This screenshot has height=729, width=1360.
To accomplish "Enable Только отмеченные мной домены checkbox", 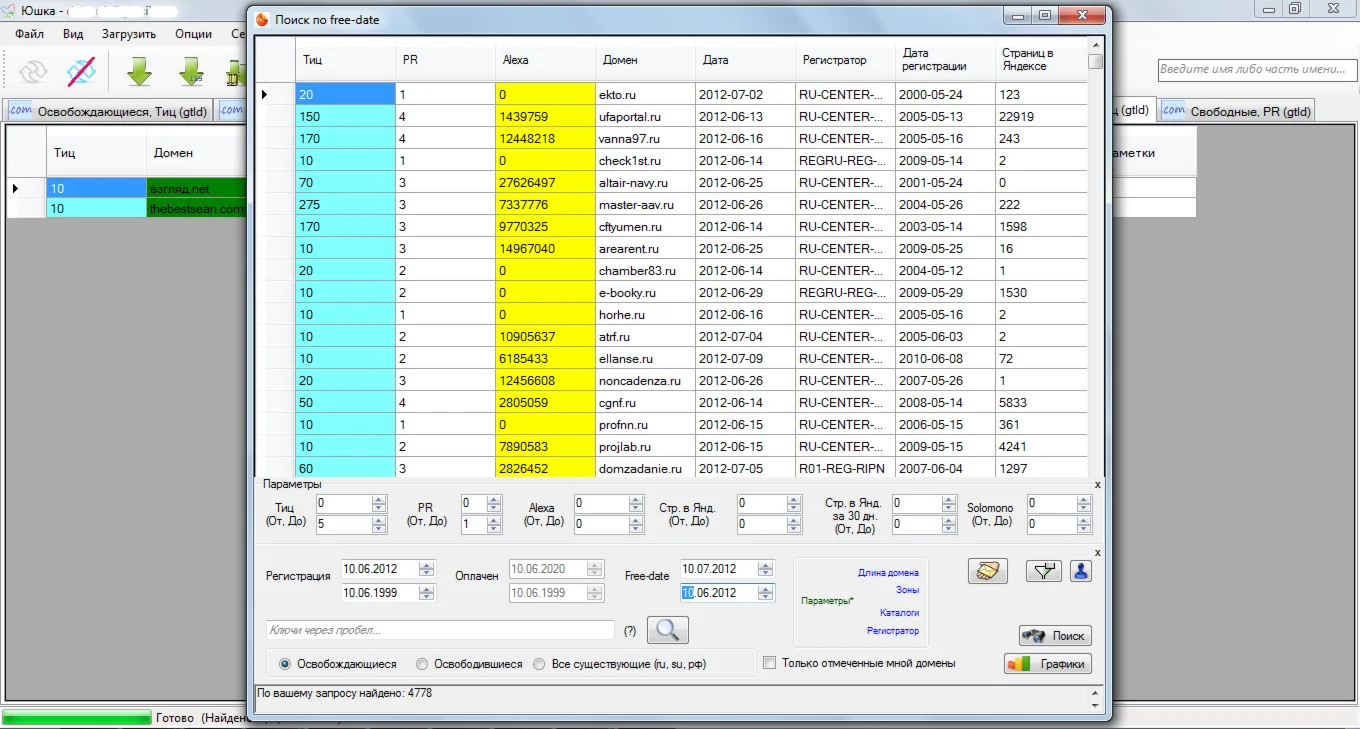I will [x=769, y=663].
